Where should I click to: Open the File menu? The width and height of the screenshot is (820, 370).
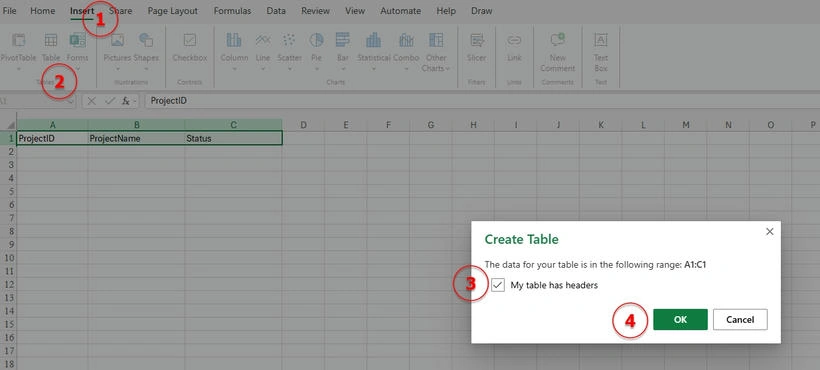pyautogui.click(x=9, y=10)
